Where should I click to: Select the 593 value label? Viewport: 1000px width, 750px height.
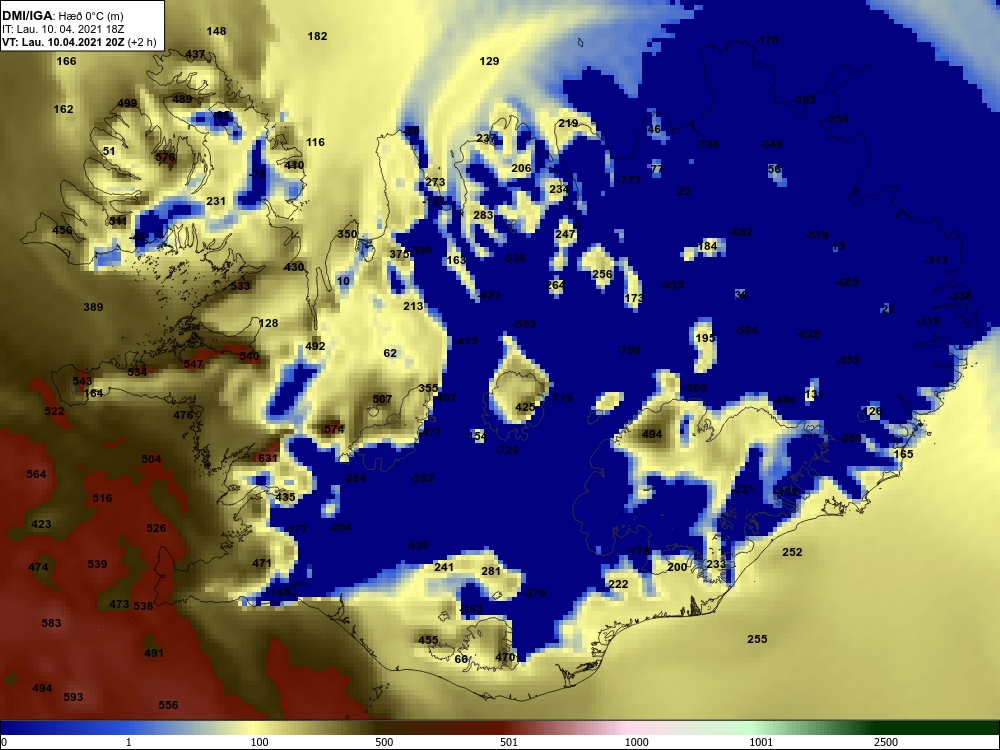point(73,697)
